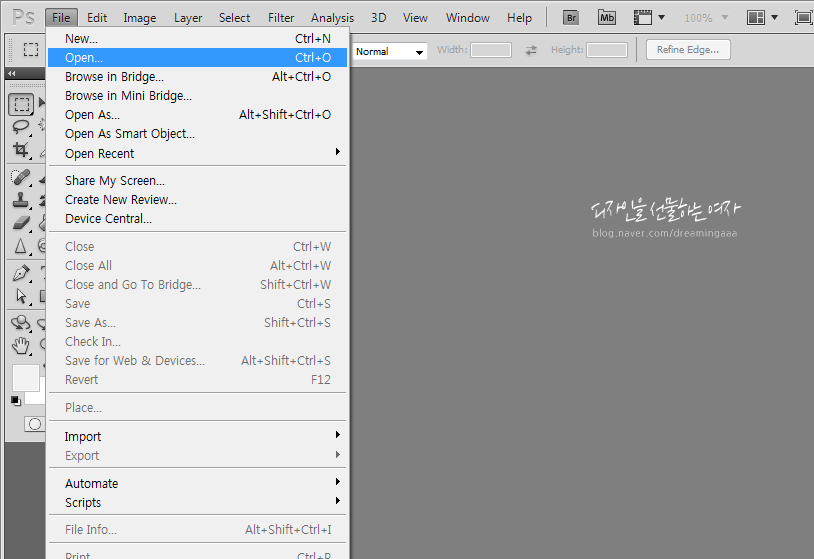
Task: Click Open... in the File menu
Action: click(84, 57)
